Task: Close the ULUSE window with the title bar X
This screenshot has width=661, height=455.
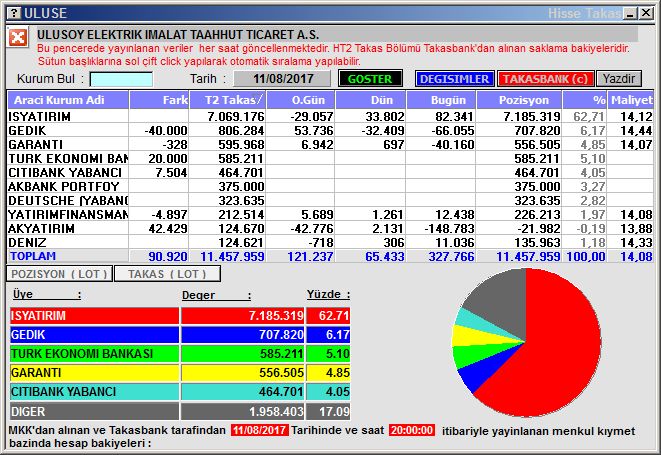Action: pyautogui.click(x=645, y=13)
